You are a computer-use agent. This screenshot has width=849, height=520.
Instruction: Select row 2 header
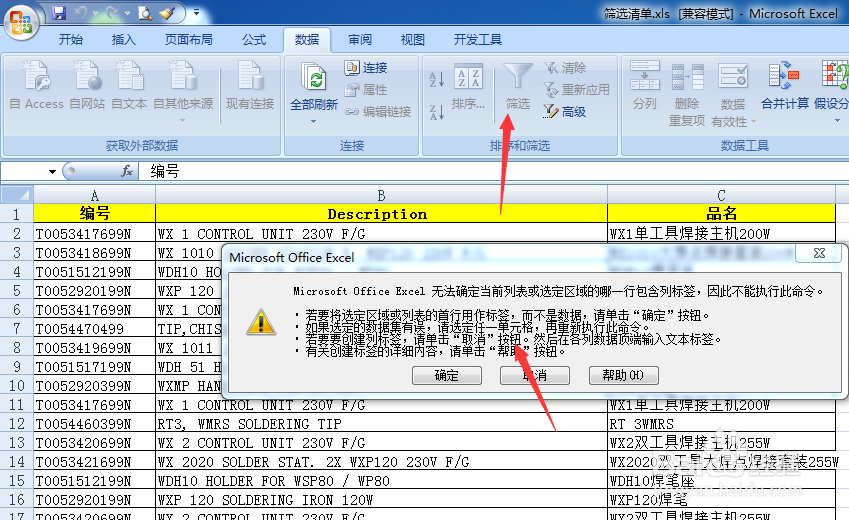[x=17, y=233]
